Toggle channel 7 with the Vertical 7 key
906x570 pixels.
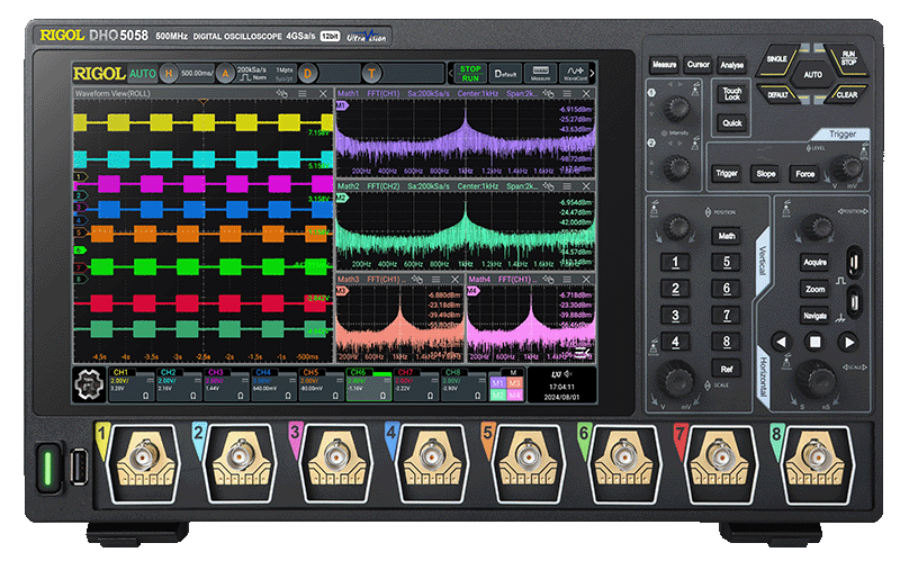(726, 316)
